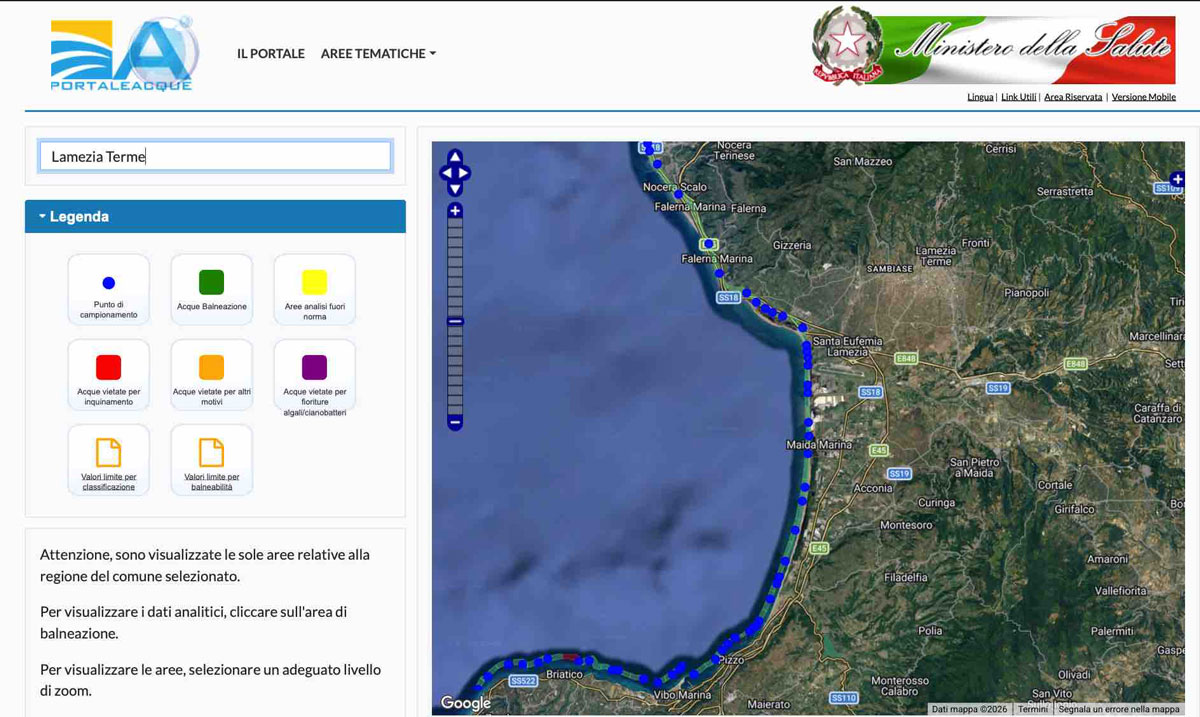Click the Curinga map label

click(x=936, y=503)
